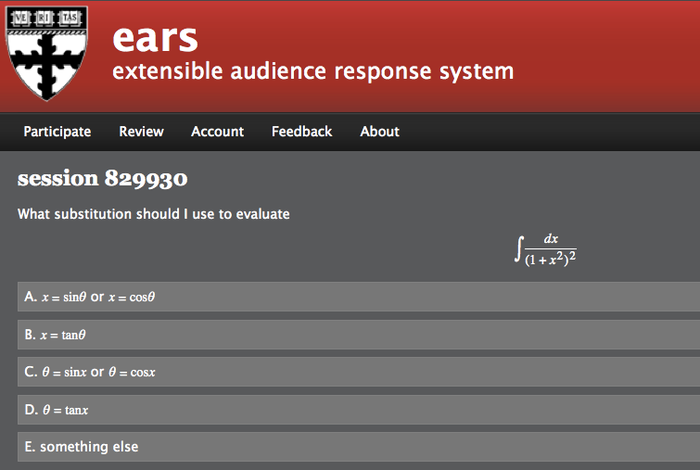
Task: Open the About page
Action: 379,131
